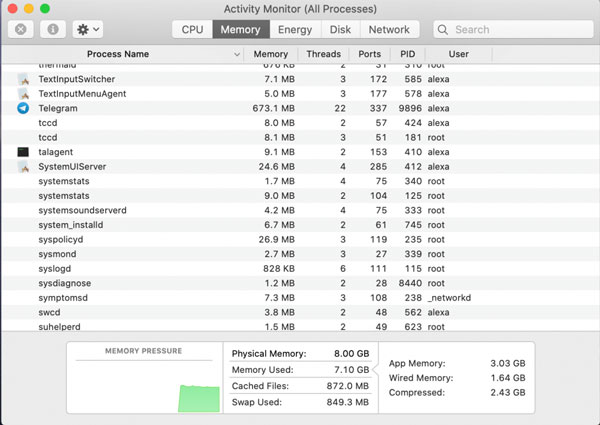
Task: Select the system_installd row
Action: click(300, 225)
